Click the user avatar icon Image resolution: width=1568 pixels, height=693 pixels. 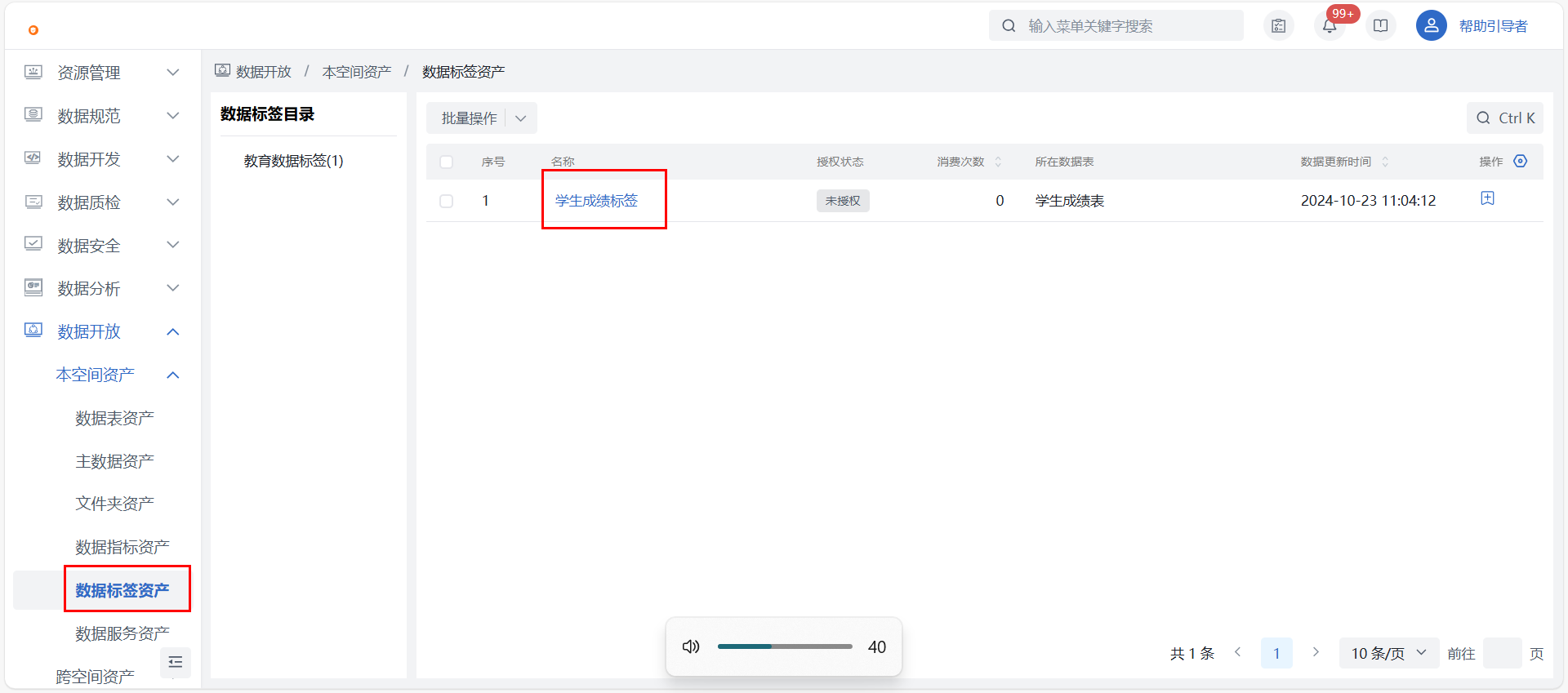point(1431,26)
